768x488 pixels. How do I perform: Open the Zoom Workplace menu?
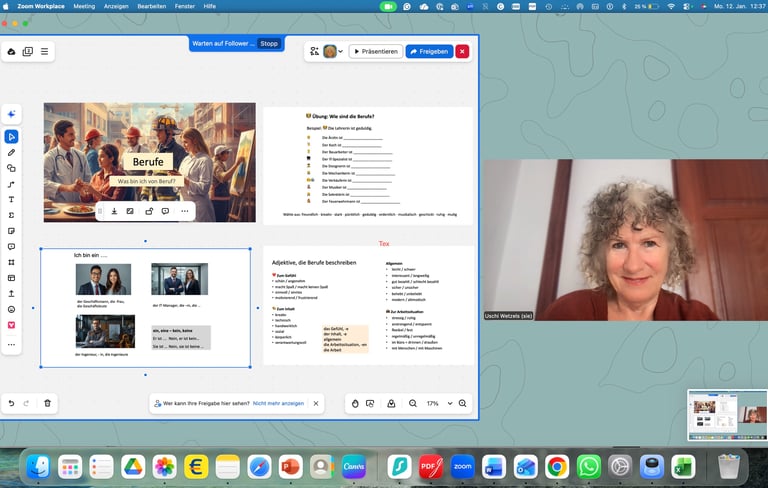[41, 6]
